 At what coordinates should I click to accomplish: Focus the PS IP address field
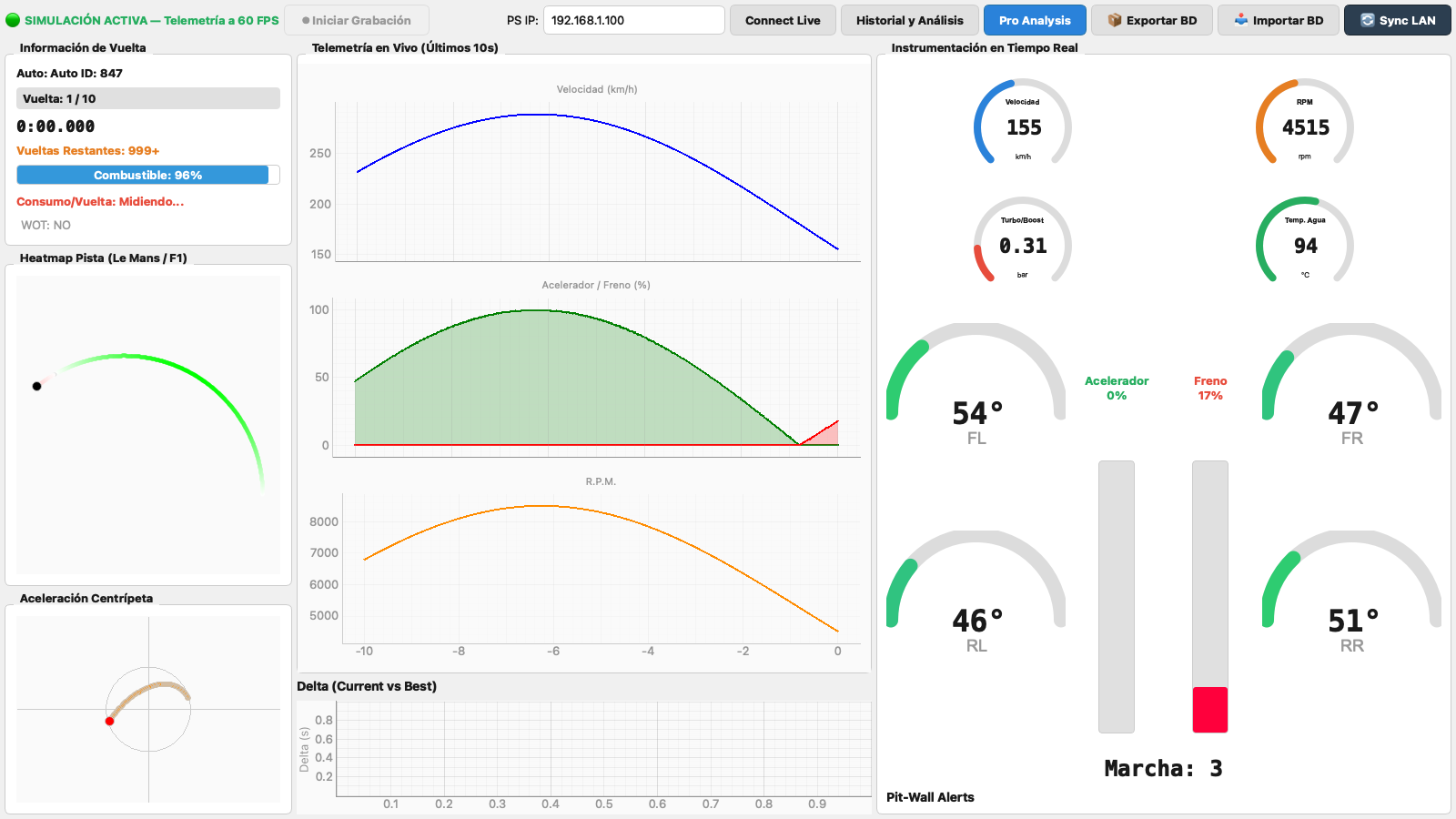coord(634,20)
